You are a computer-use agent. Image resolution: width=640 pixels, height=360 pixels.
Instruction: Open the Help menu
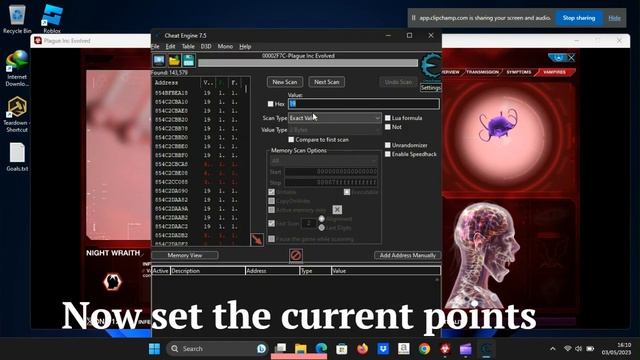point(245,47)
